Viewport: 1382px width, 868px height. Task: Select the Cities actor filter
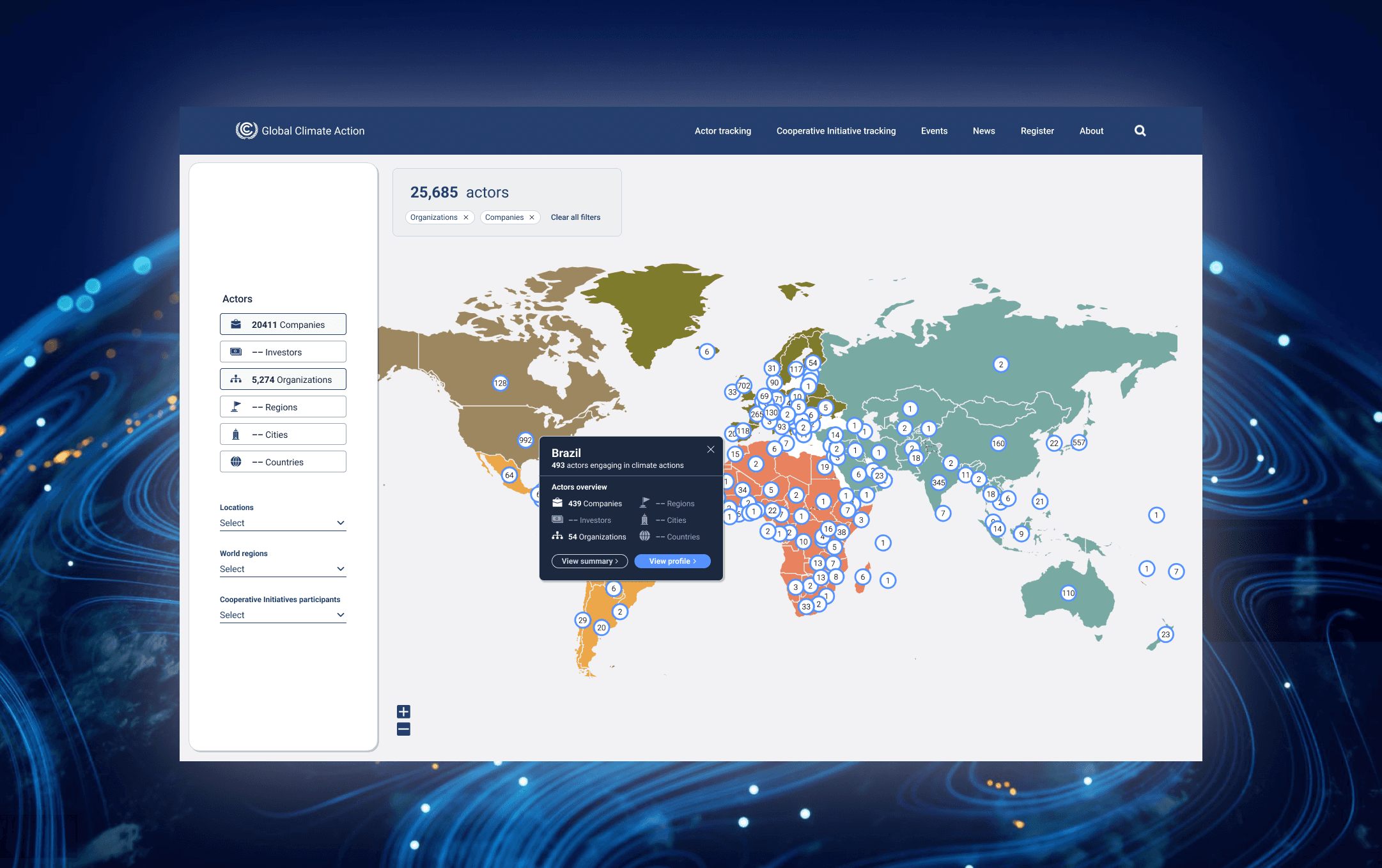[x=283, y=434]
